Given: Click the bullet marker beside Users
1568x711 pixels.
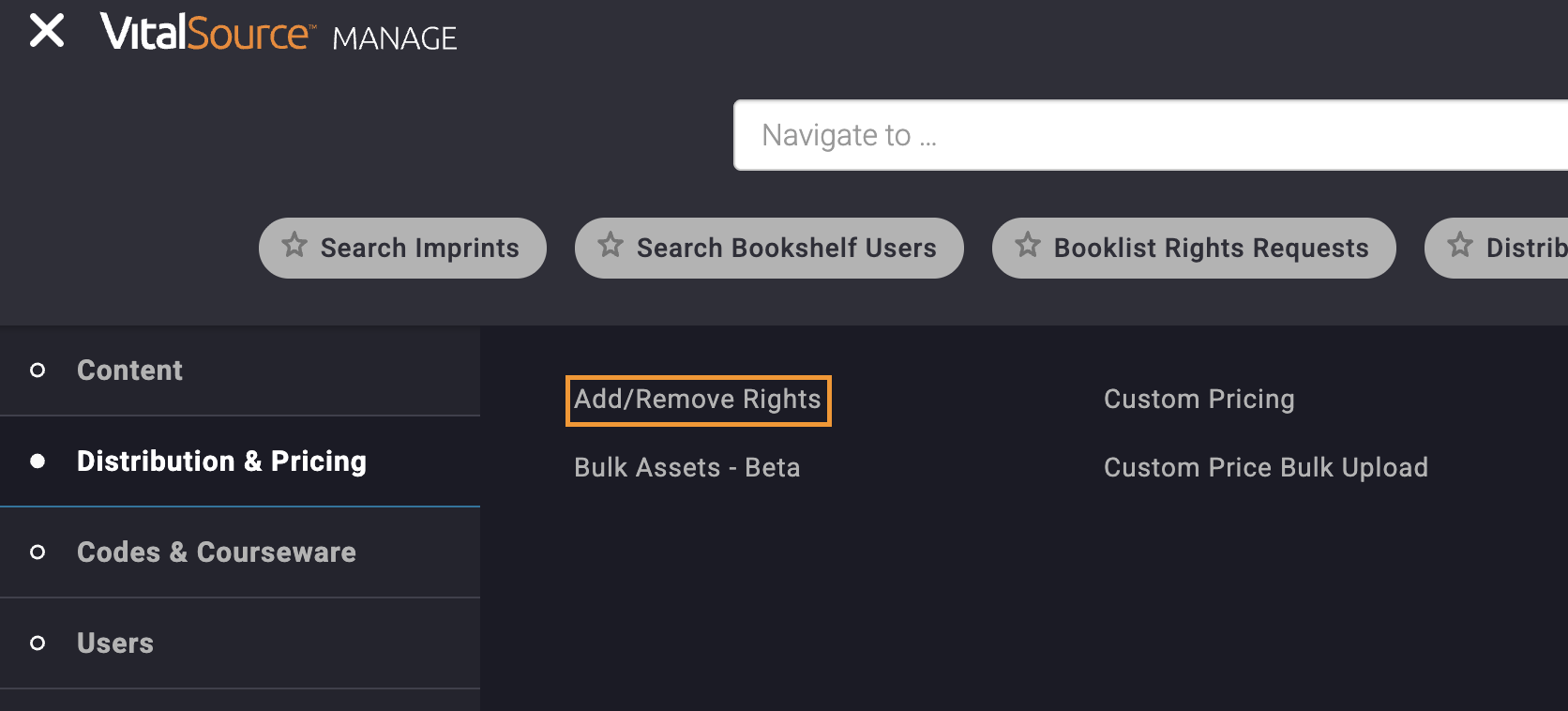Looking at the screenshot, I should [x=38, y=643].
